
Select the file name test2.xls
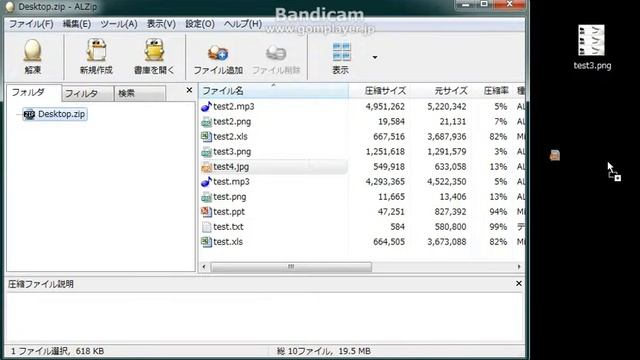pos(230,137)
